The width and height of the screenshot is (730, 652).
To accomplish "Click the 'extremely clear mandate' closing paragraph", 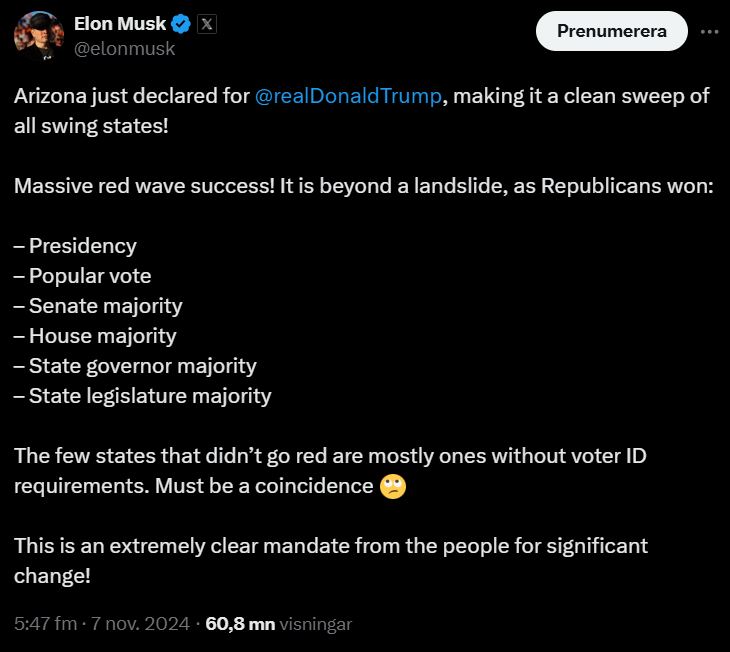I will 330,546.
